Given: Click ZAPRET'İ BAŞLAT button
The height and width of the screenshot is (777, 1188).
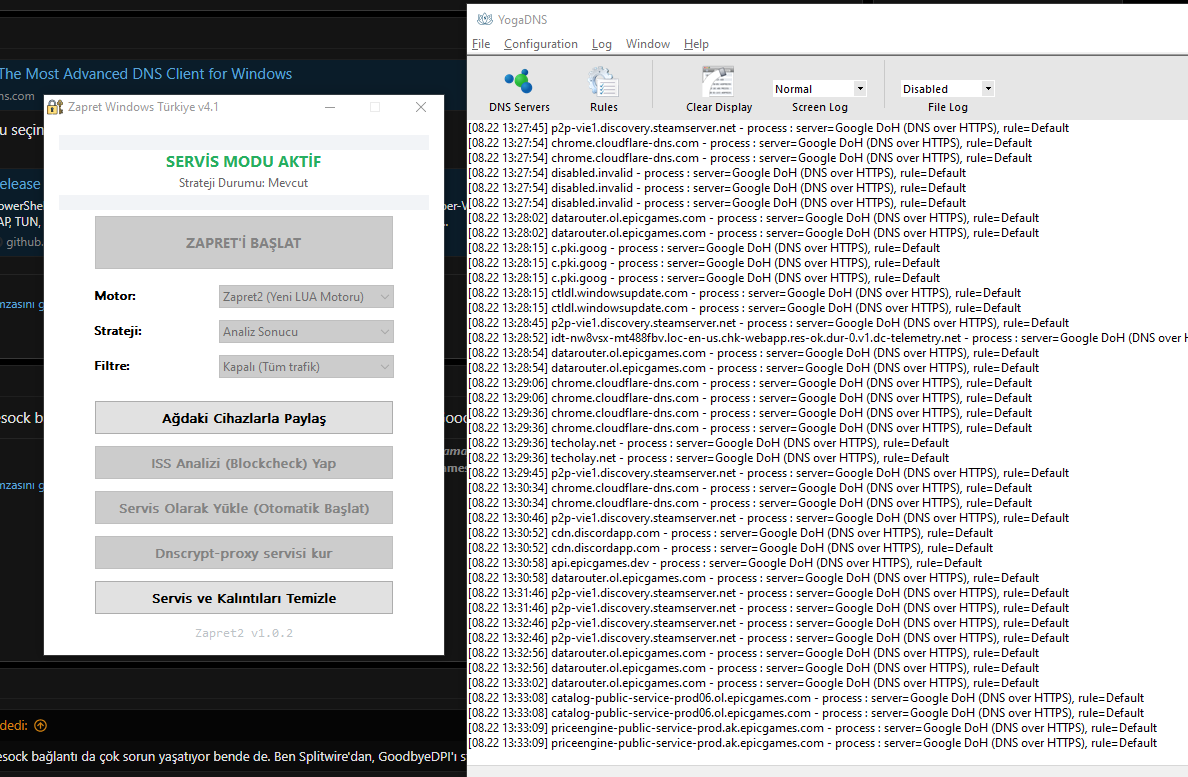Looking at the screenshot, I should [244, 243].
